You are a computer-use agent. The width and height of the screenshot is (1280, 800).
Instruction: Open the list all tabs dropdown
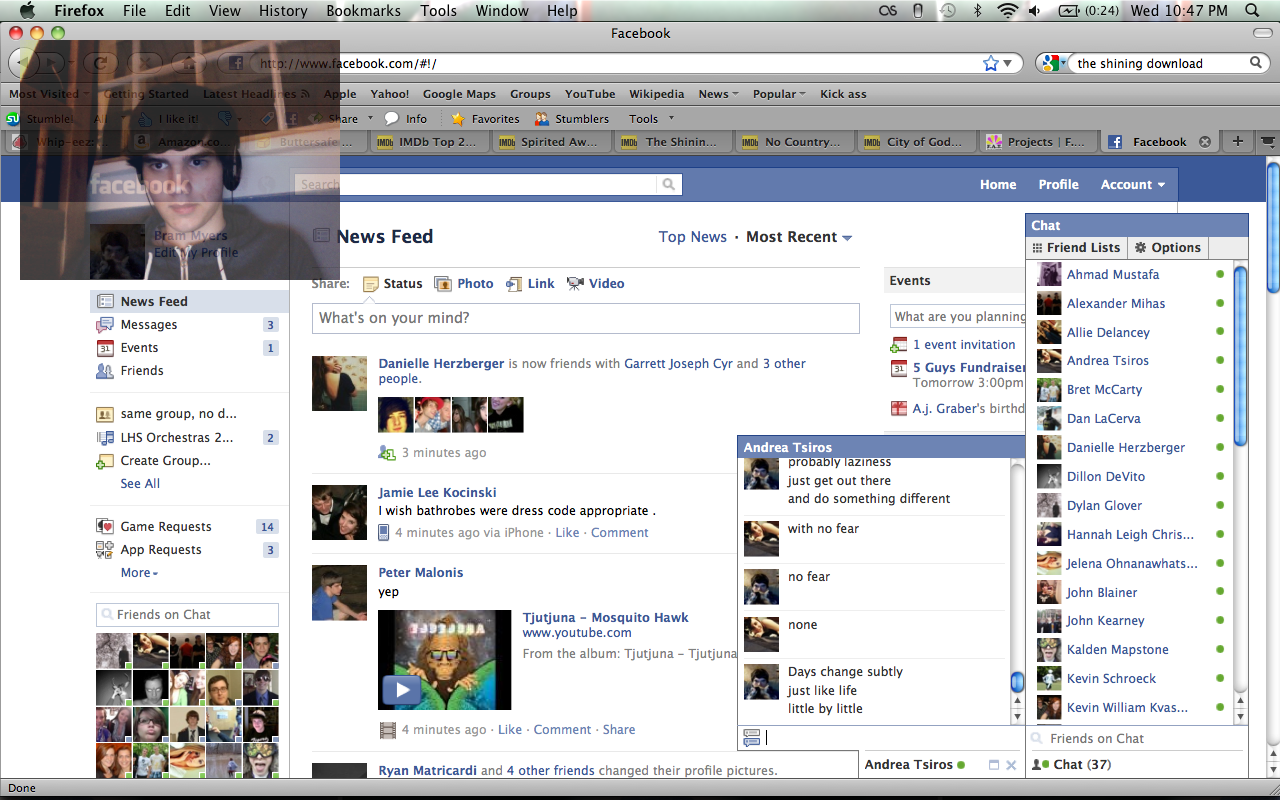(1267, 142)
